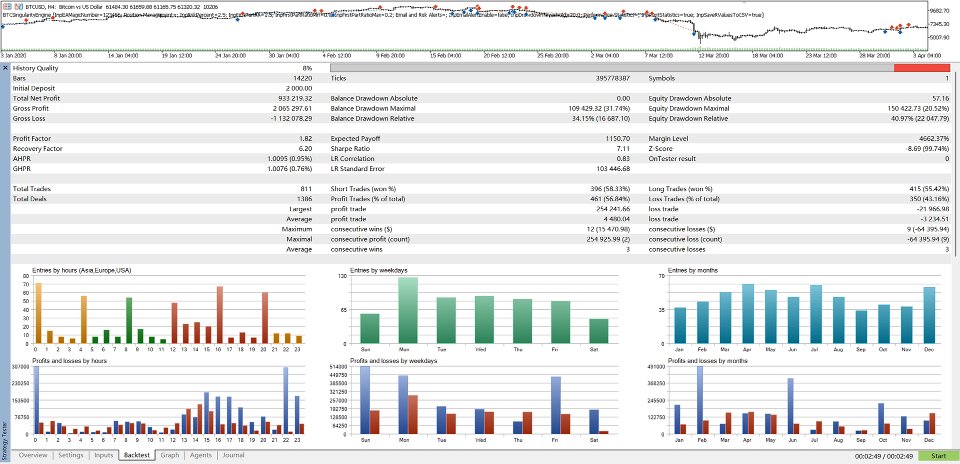This screenshot has height=464, width=960.
Task: Select the LR Correlation value 0.83
Action: [625, 159]
